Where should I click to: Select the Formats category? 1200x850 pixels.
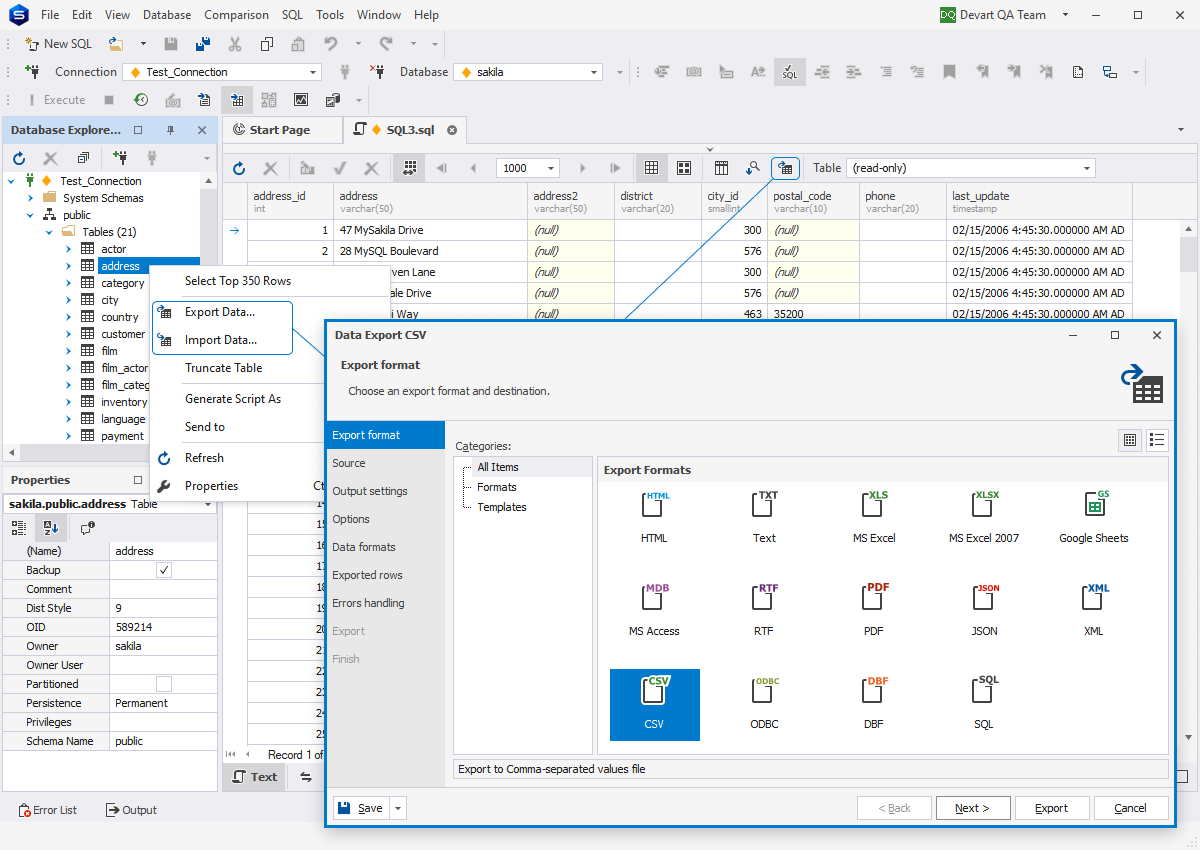coord(496,487)
